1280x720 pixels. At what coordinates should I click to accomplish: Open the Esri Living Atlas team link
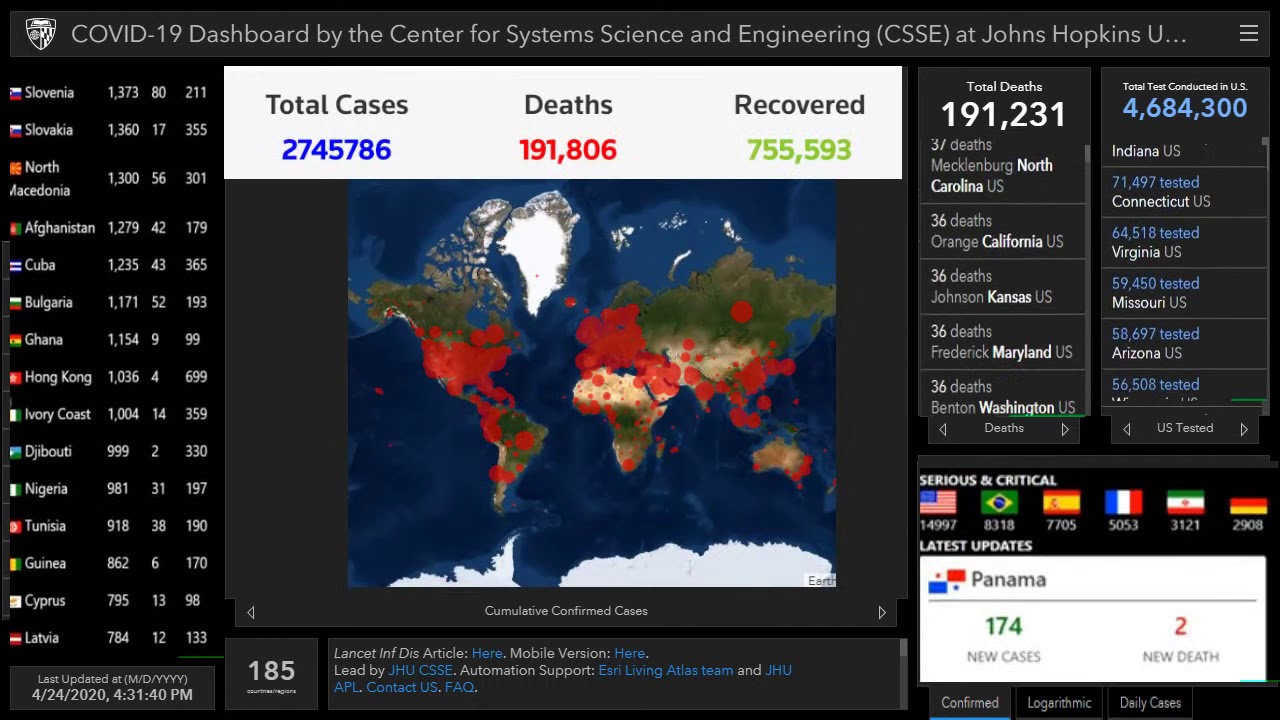[665, 670]
